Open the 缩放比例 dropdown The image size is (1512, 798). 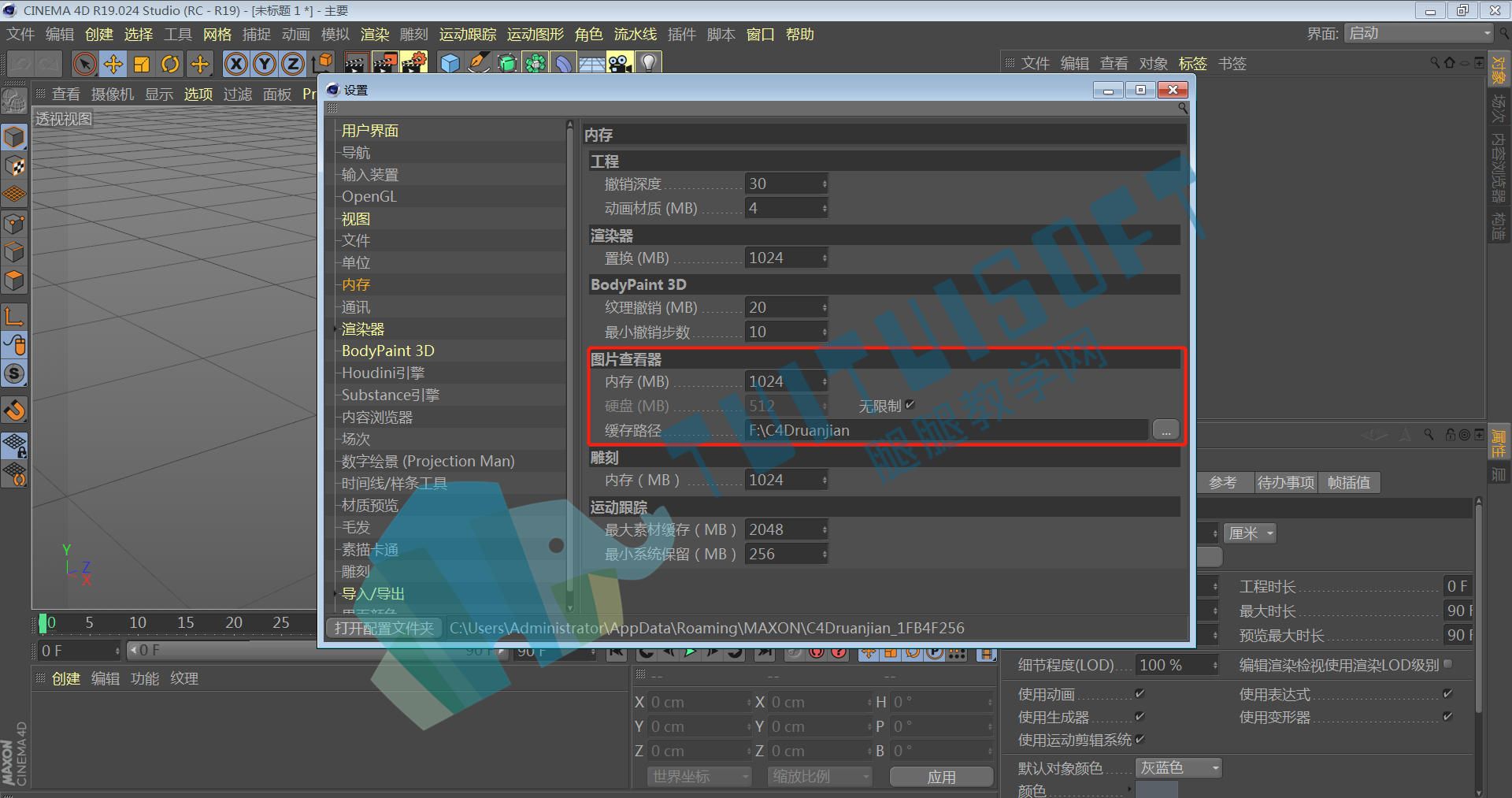tap(820, 776)
